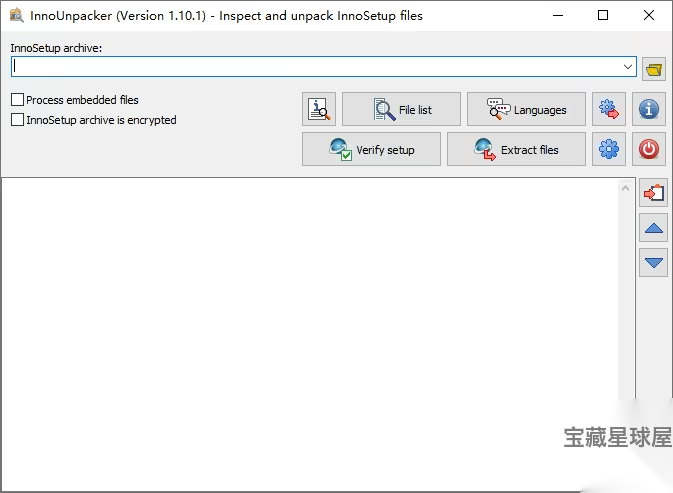Image resolution: width=673 pixels, height=493 pixels.
Task: Open the Languages button
Action: (526, 109)
